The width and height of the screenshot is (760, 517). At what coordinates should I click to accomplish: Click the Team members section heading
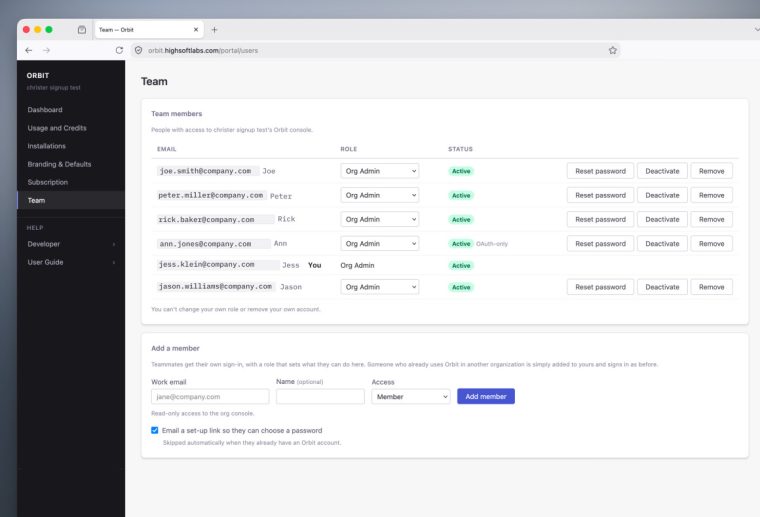[x=176, y=114]
